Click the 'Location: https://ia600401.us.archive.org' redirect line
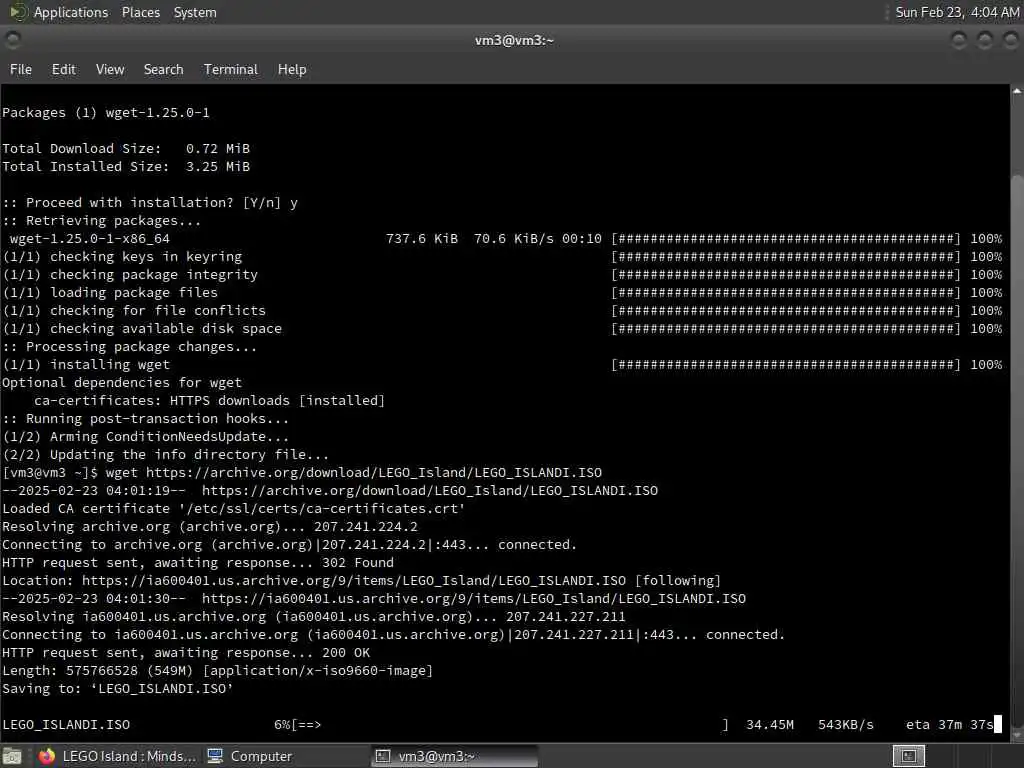This screenshot has width=1024, height=768. 362,581
